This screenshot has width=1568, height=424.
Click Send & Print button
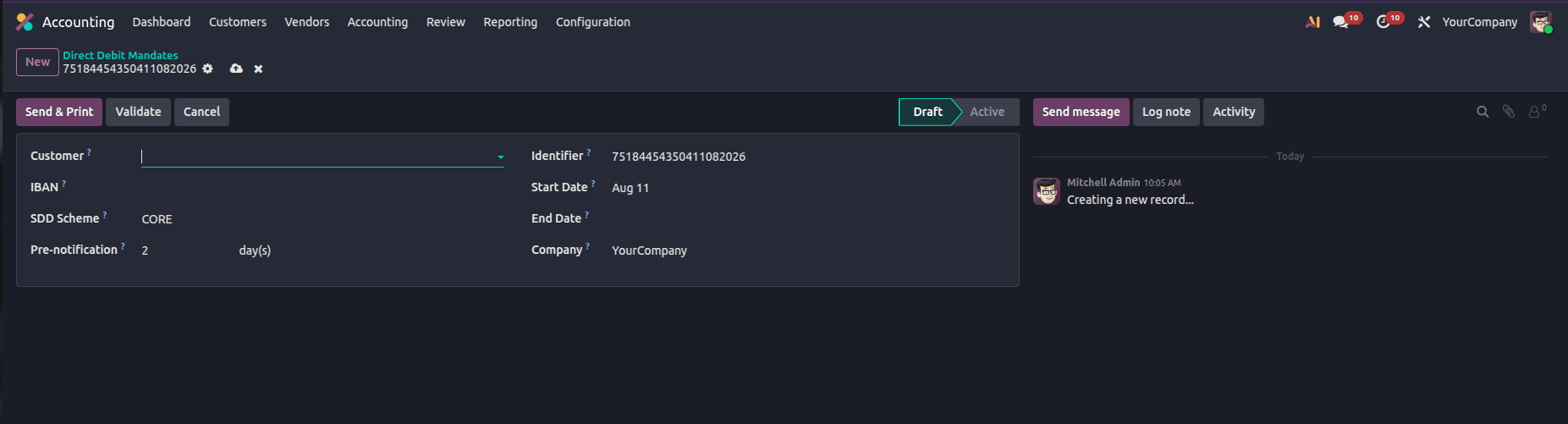click(x=59, y=112)
